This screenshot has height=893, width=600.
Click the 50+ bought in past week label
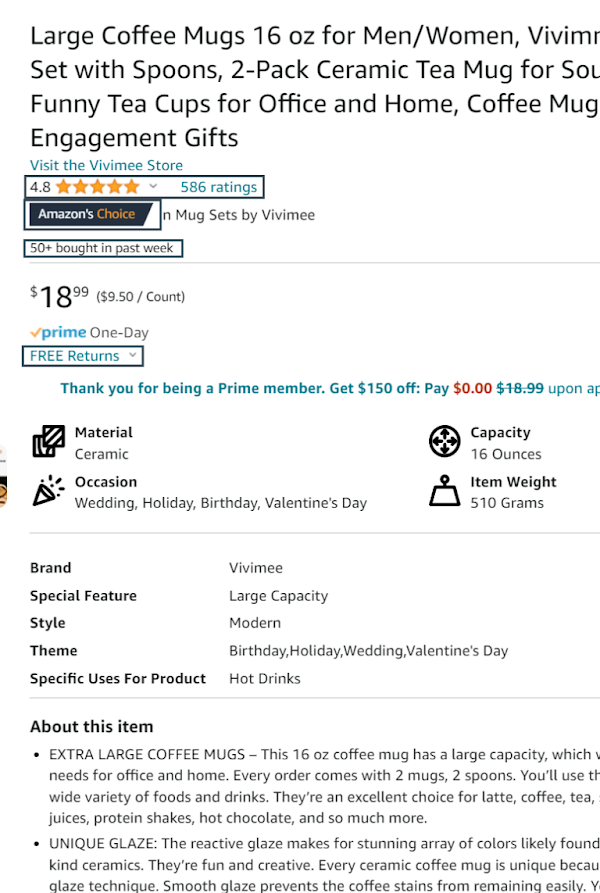click(x=103, y=248)
